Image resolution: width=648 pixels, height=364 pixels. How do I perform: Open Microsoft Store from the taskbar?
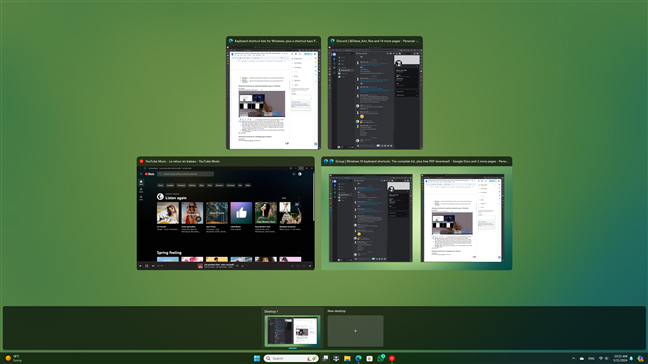click(369, 358)
